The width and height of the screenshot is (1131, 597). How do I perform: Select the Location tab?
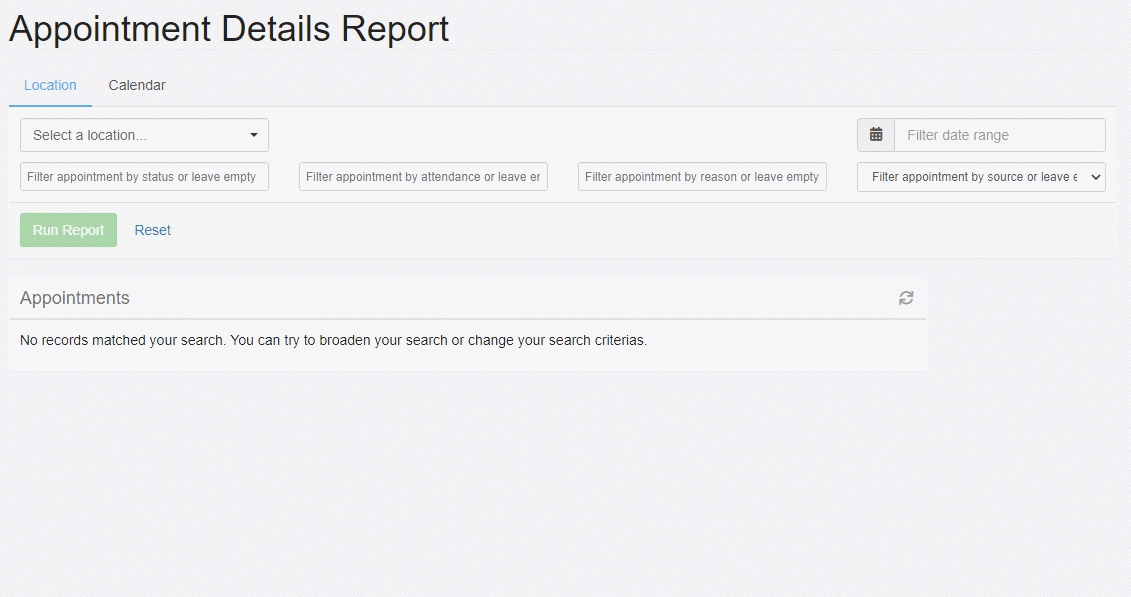(50, 85)
